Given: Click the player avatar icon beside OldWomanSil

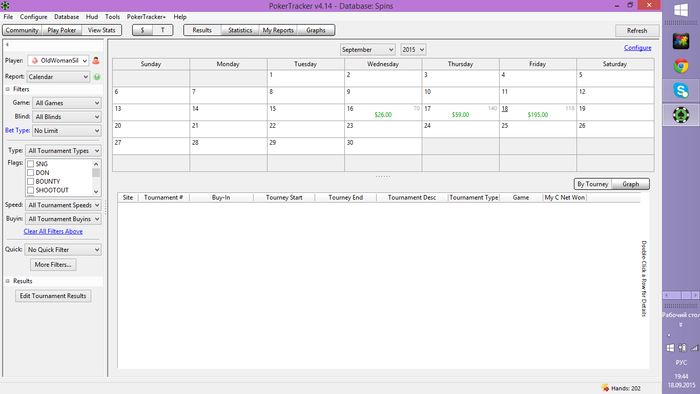Looking at the screenshot, I should click(96, 61).
